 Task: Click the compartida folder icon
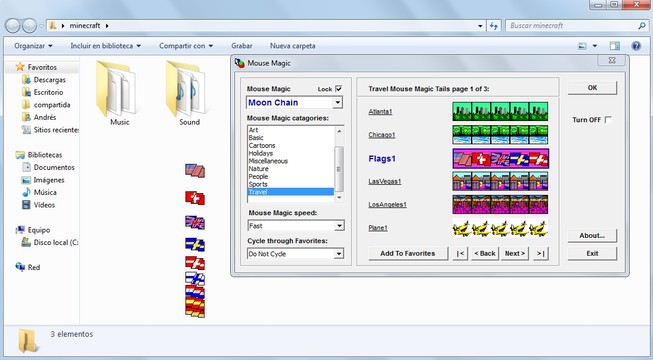(26, 105)
